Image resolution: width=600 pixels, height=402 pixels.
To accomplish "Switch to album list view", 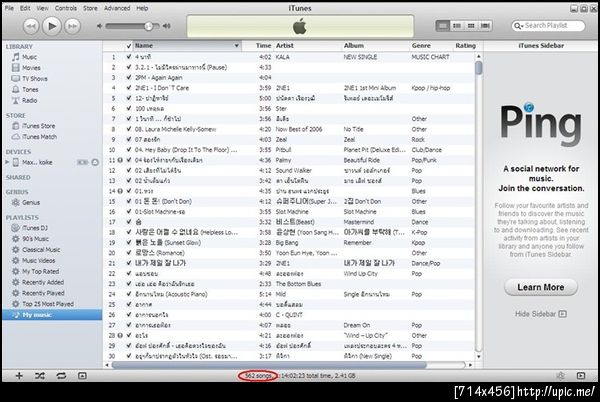I will [x=457, y=26].
